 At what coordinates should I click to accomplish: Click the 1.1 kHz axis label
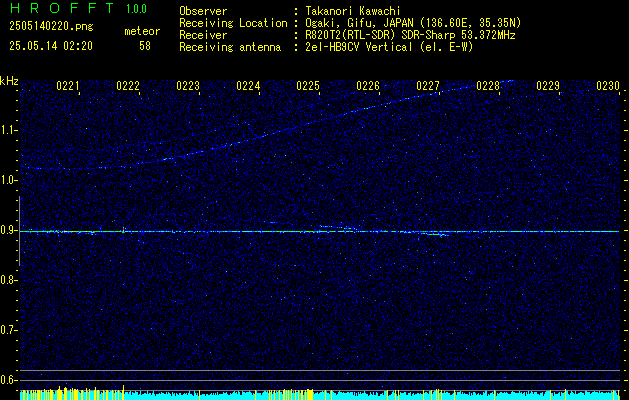pos(9,131)
